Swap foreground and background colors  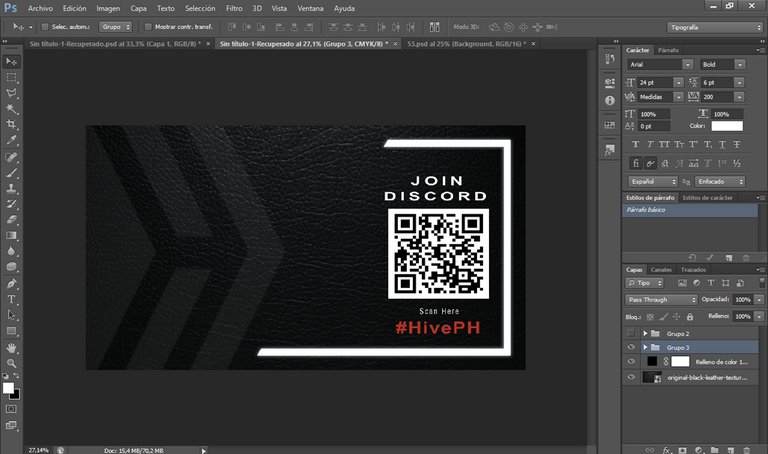pyautogui.click(x=16, y=376)
